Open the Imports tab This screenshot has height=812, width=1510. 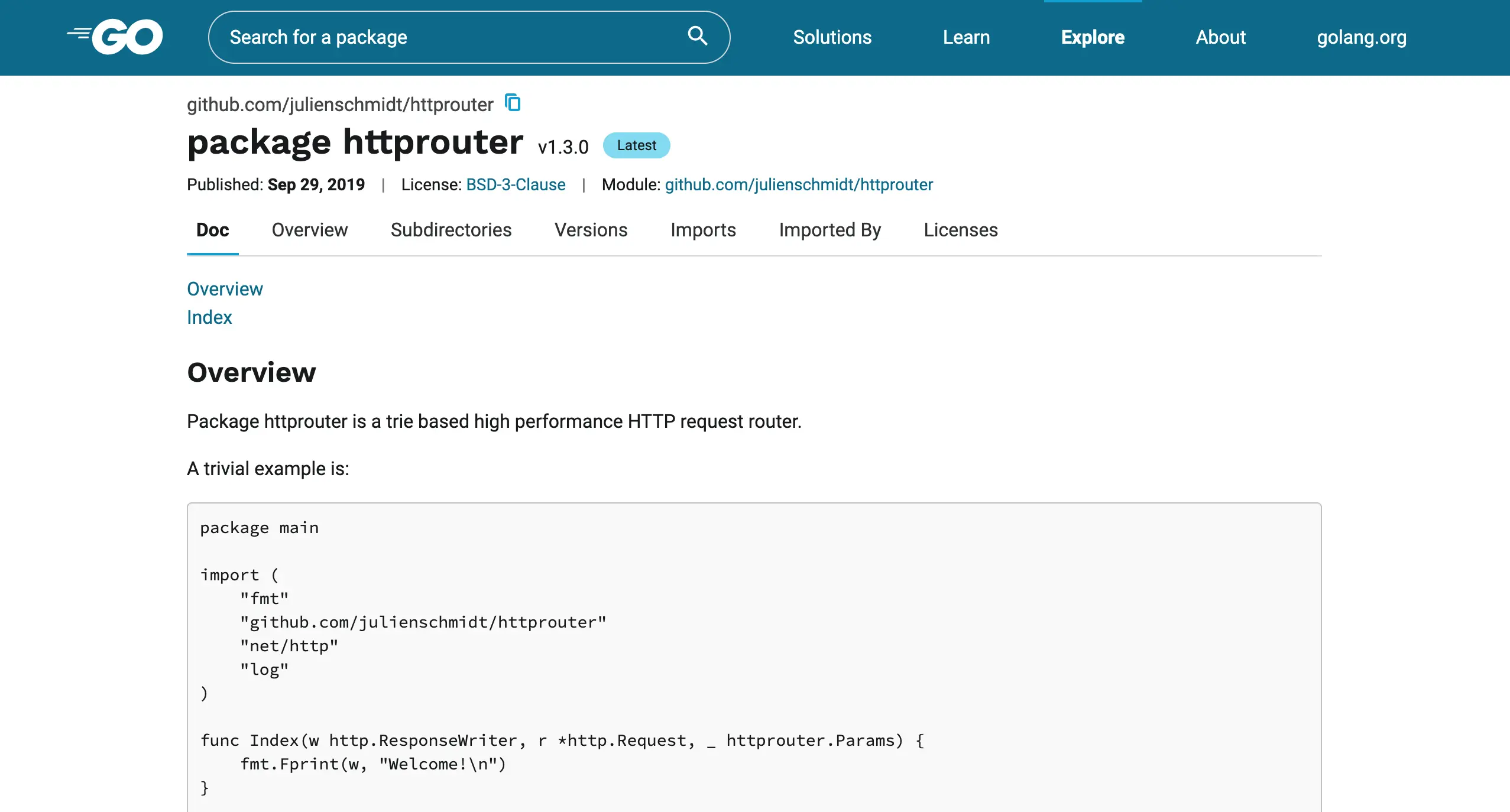click(703, 230)
